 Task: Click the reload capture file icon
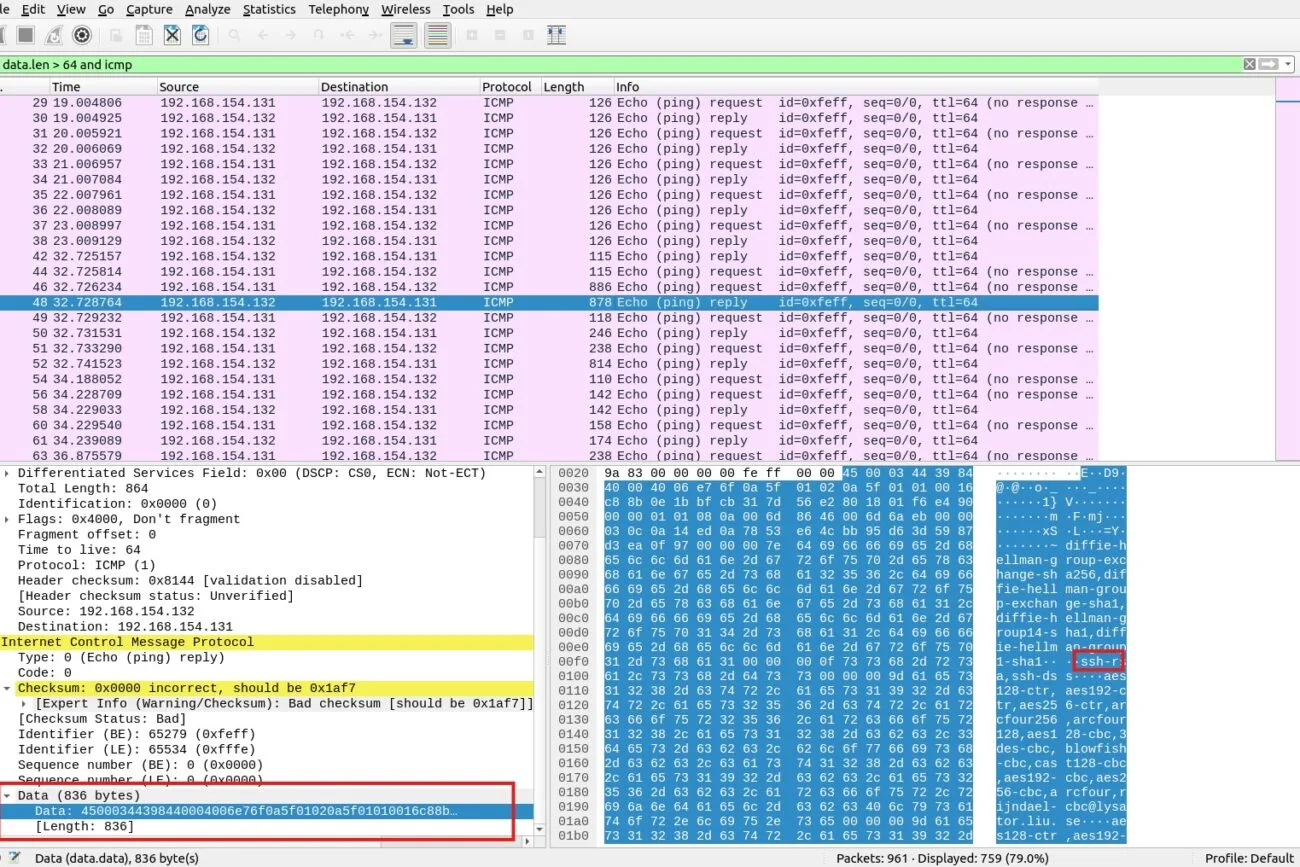200,35
